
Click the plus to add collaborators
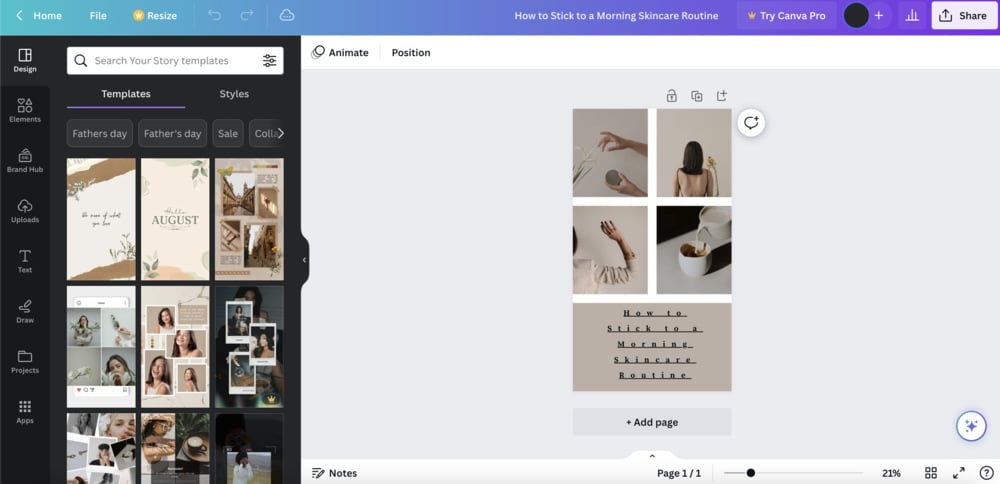pyautogui.click(x=879, y=15)
